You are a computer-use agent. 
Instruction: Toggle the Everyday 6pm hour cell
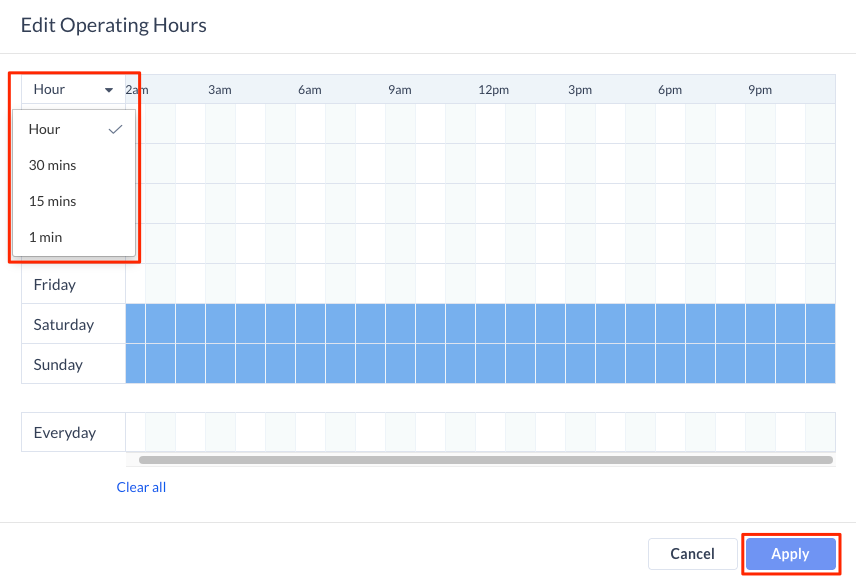point(670,432)
